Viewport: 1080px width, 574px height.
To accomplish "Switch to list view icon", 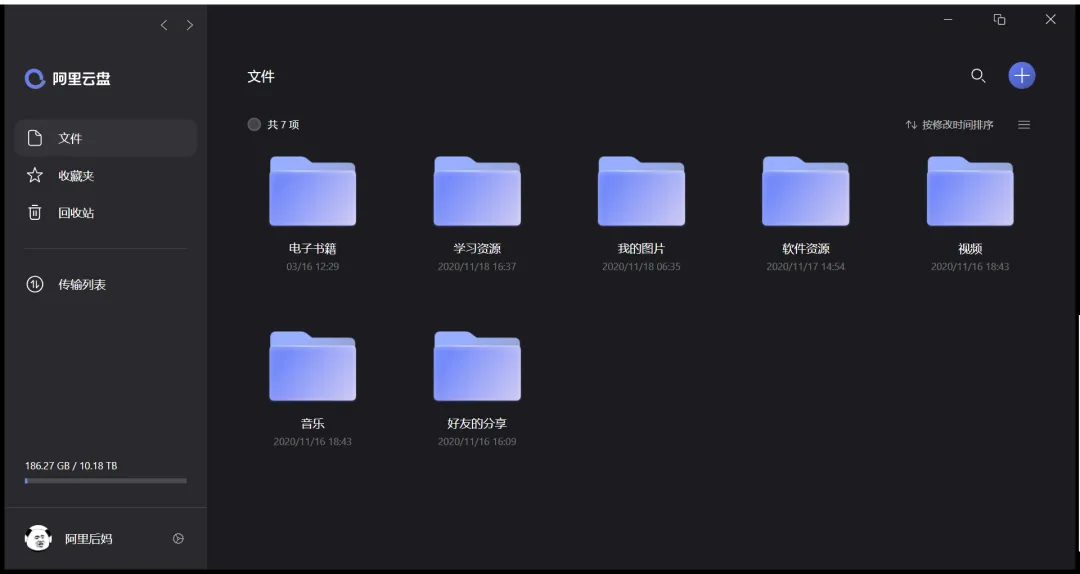I will [1024, 125].
